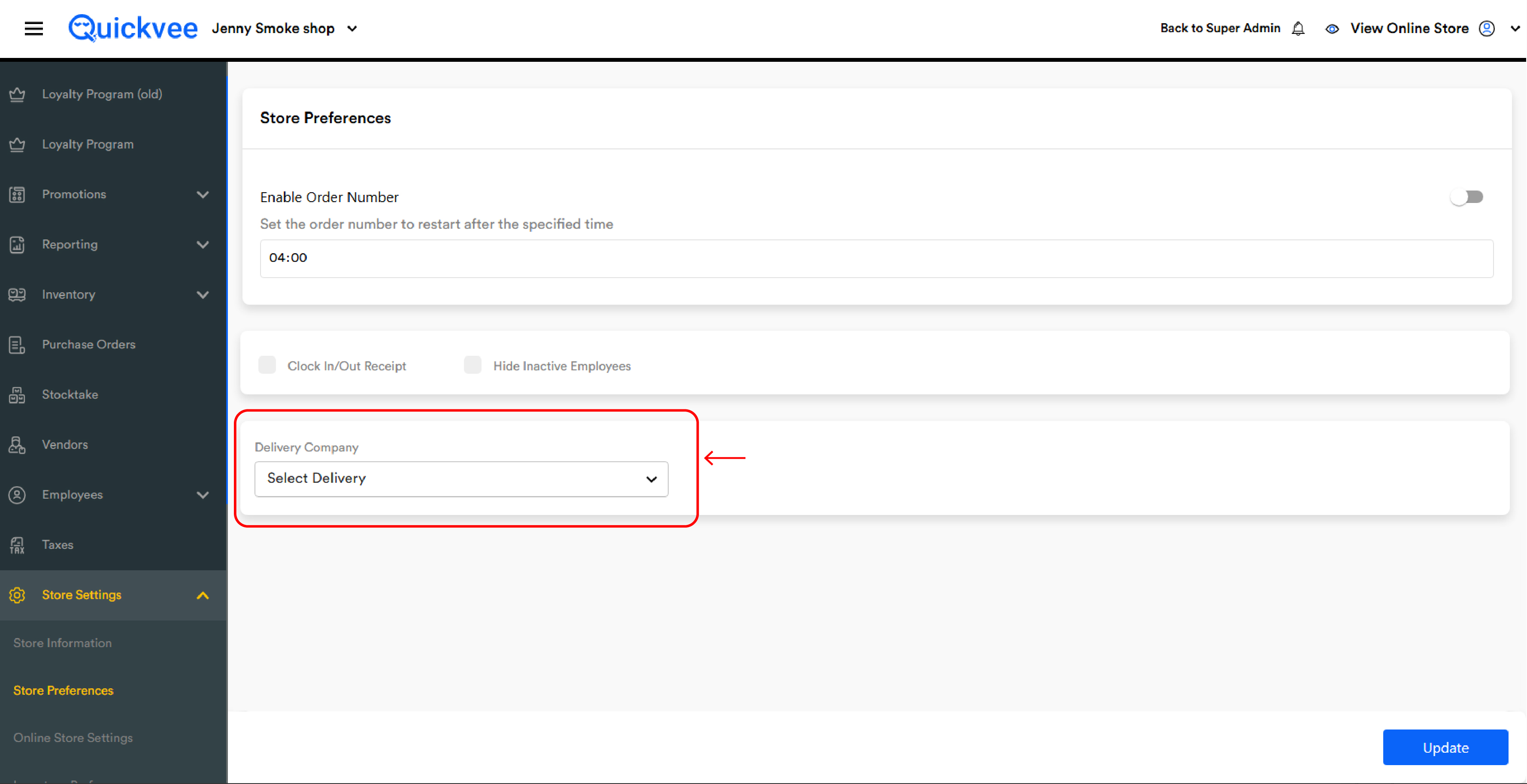Click the Taxes sidebar icon
This screenshot has height=784, width=1527.
pos(17,545)
